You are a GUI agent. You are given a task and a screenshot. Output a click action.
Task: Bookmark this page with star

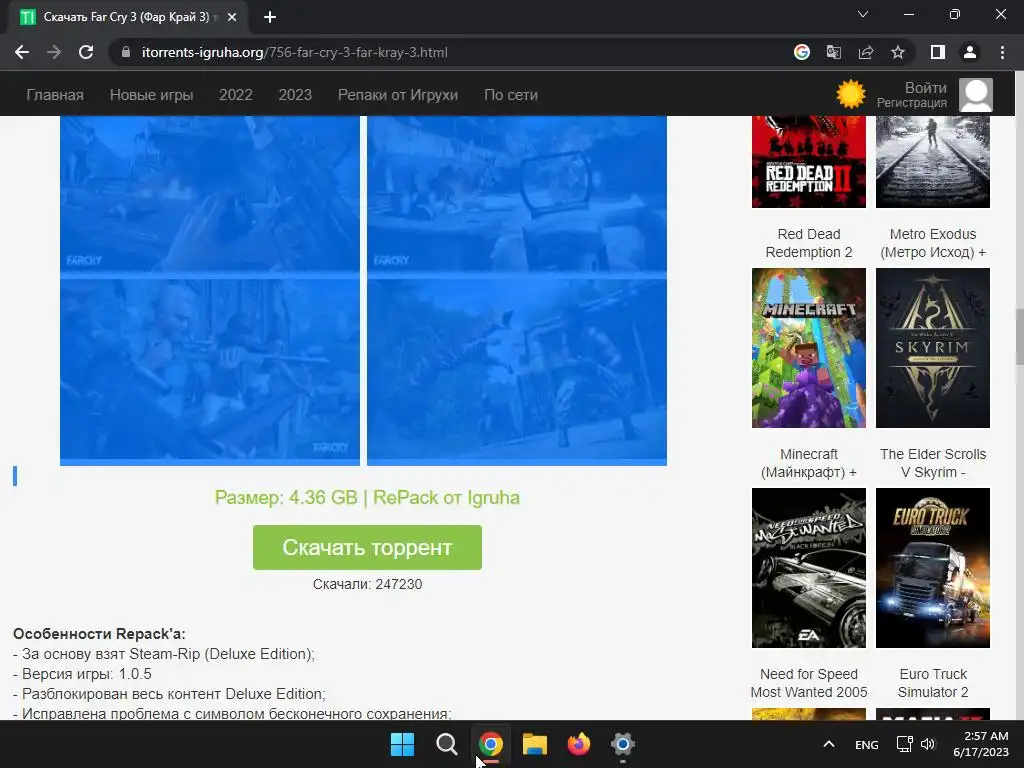(x=898, y=52)
